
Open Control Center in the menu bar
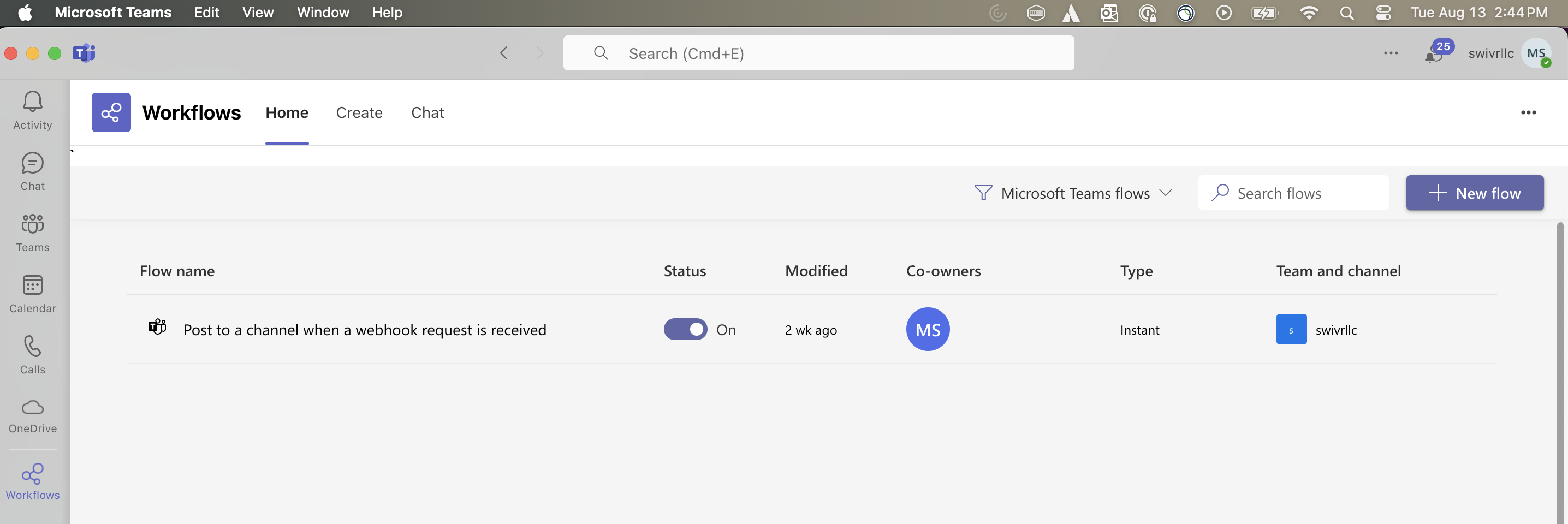[x=1383, y=13]
